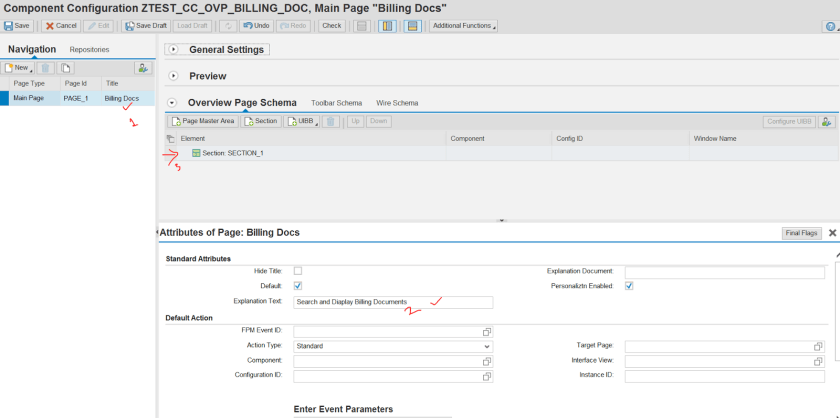
Task: Add a Page Master Area
Action: [x=203, y=121]
